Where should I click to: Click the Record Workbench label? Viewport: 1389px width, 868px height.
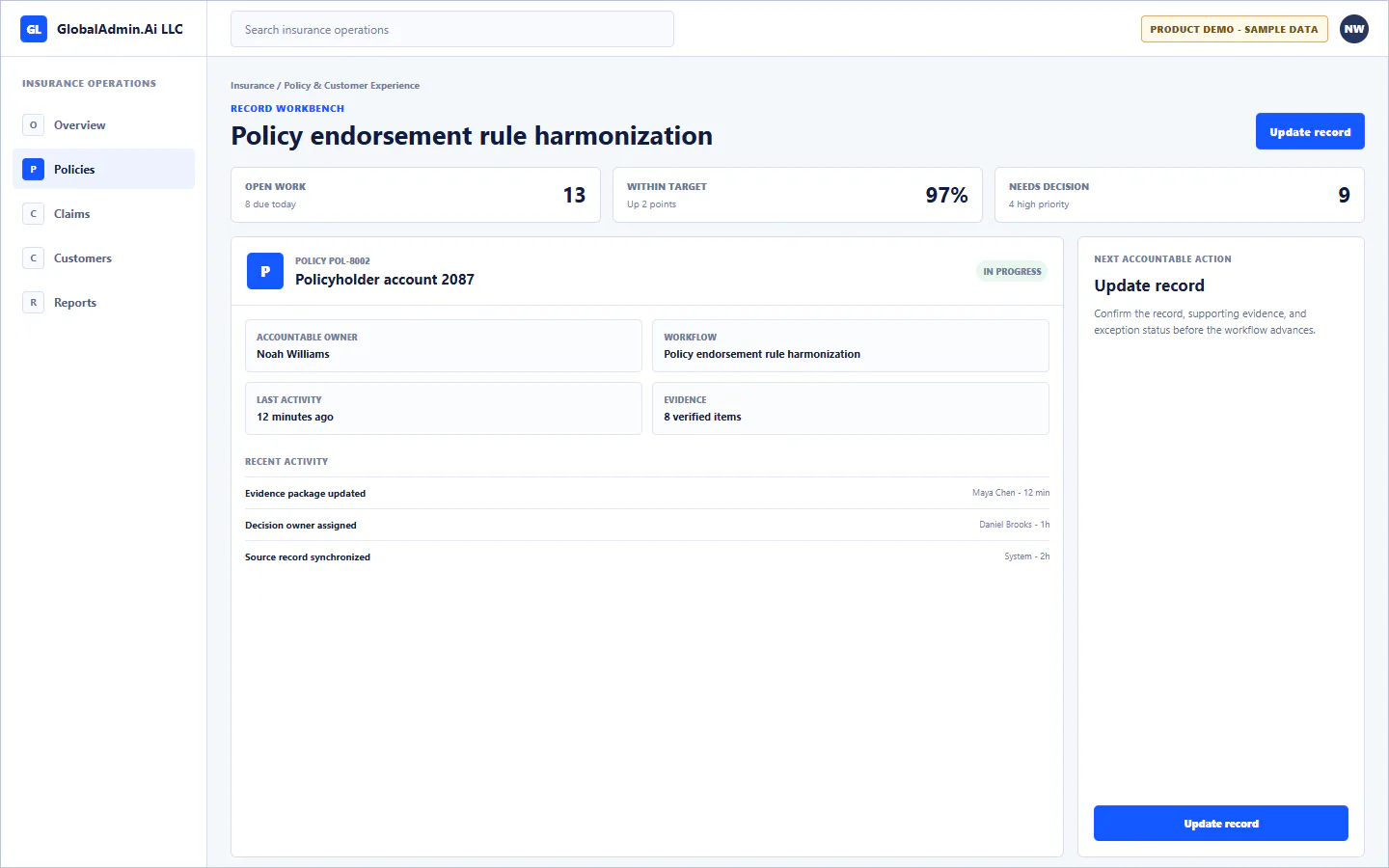tap(287, 109)
